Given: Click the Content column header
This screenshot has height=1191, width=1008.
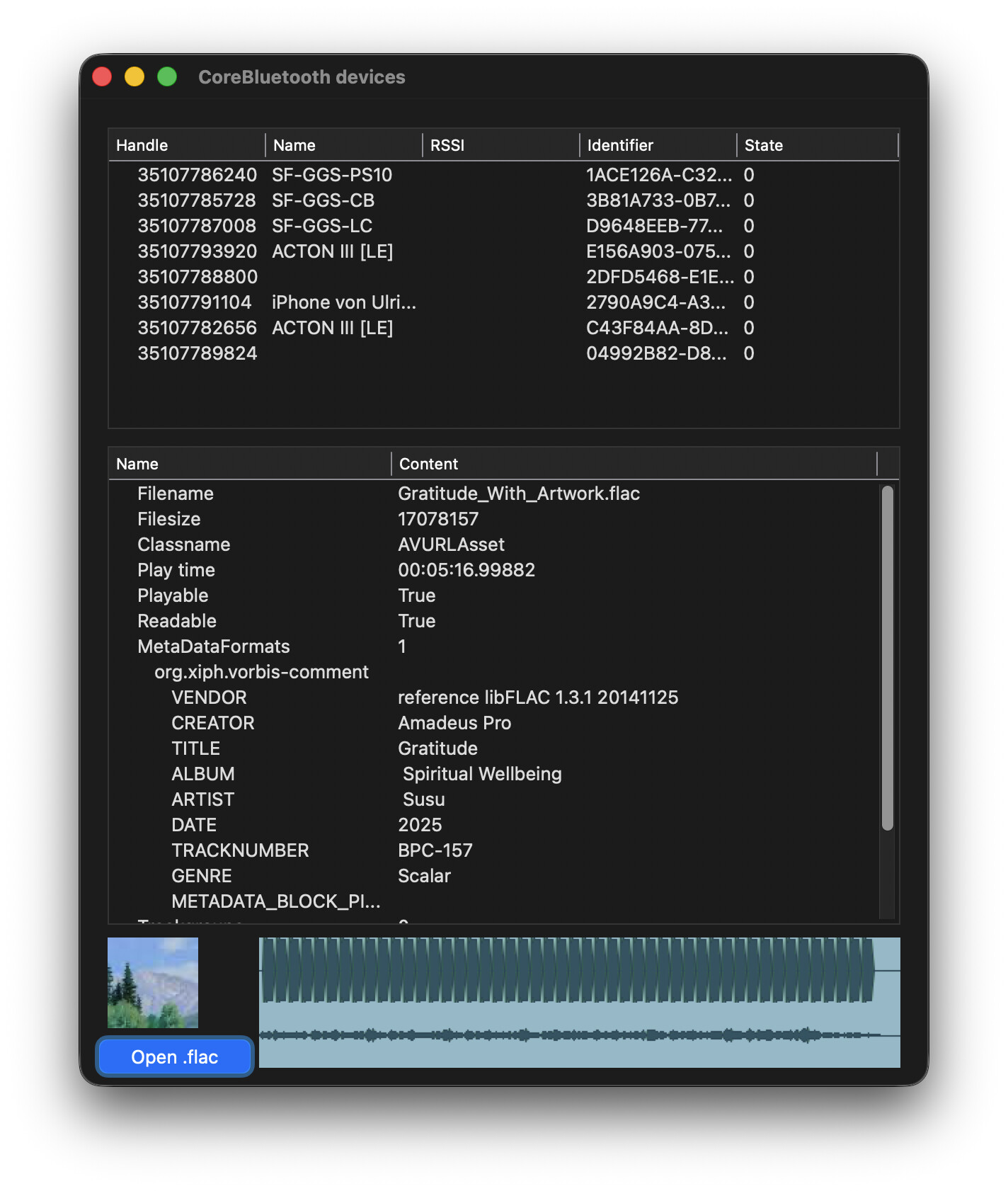Looking at the screenshot, I should [x=634, y=464].
